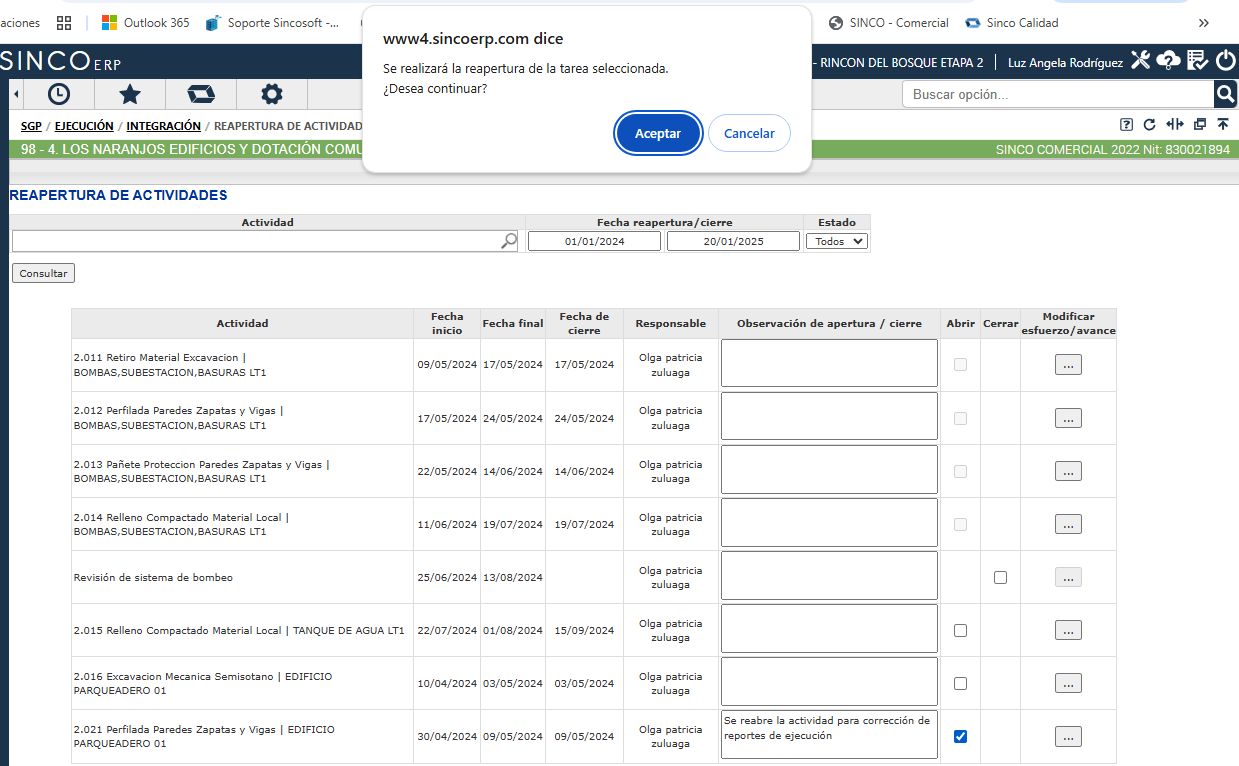Viewport: 1239px width, 766px height.
Task: Go to EJECUCIÓN breadcrumb
Action: pos(84,126)
